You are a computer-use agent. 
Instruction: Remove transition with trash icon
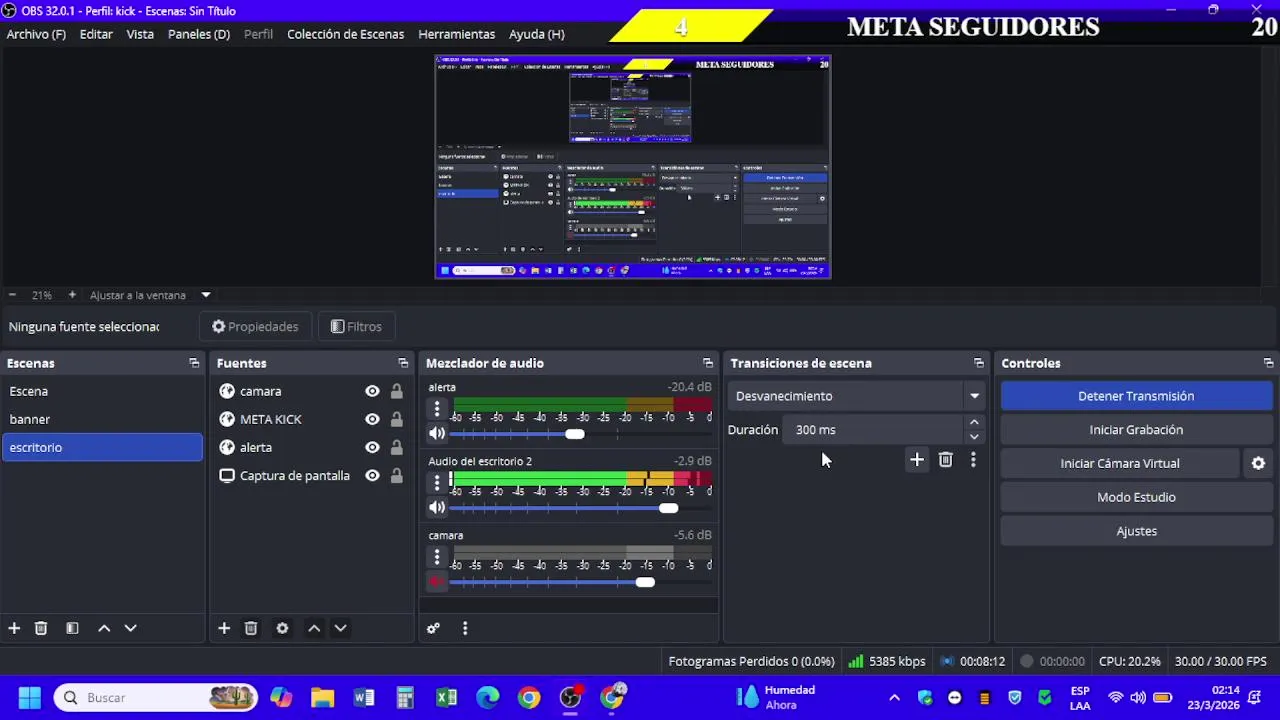coord(945,460)
